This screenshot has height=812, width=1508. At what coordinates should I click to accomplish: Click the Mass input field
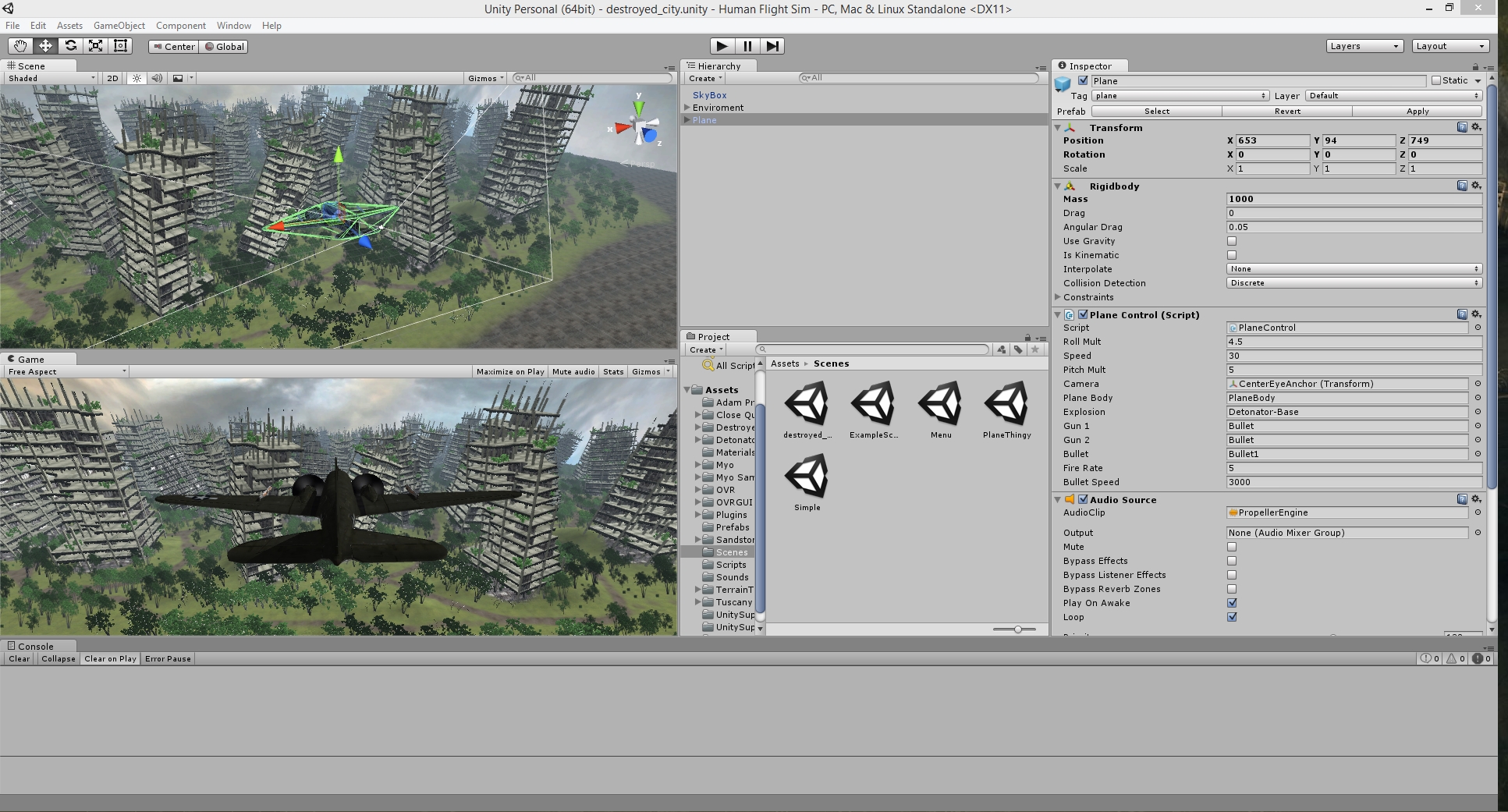tap(1354, 199)
